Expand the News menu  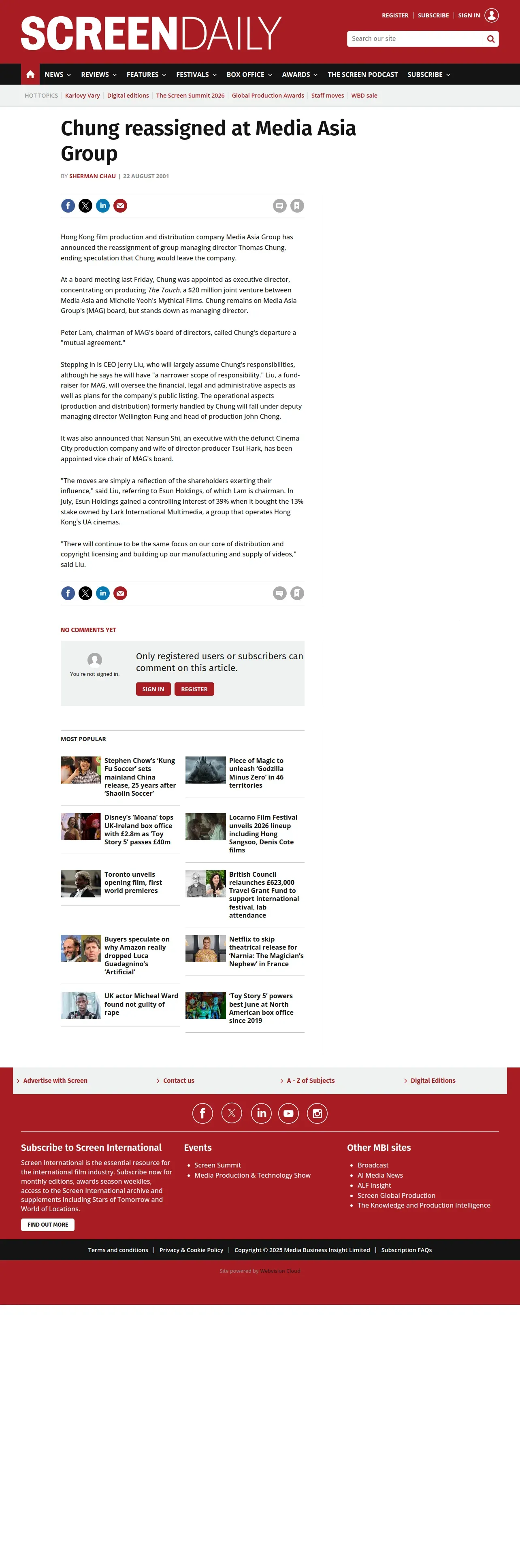pos(58,74)
